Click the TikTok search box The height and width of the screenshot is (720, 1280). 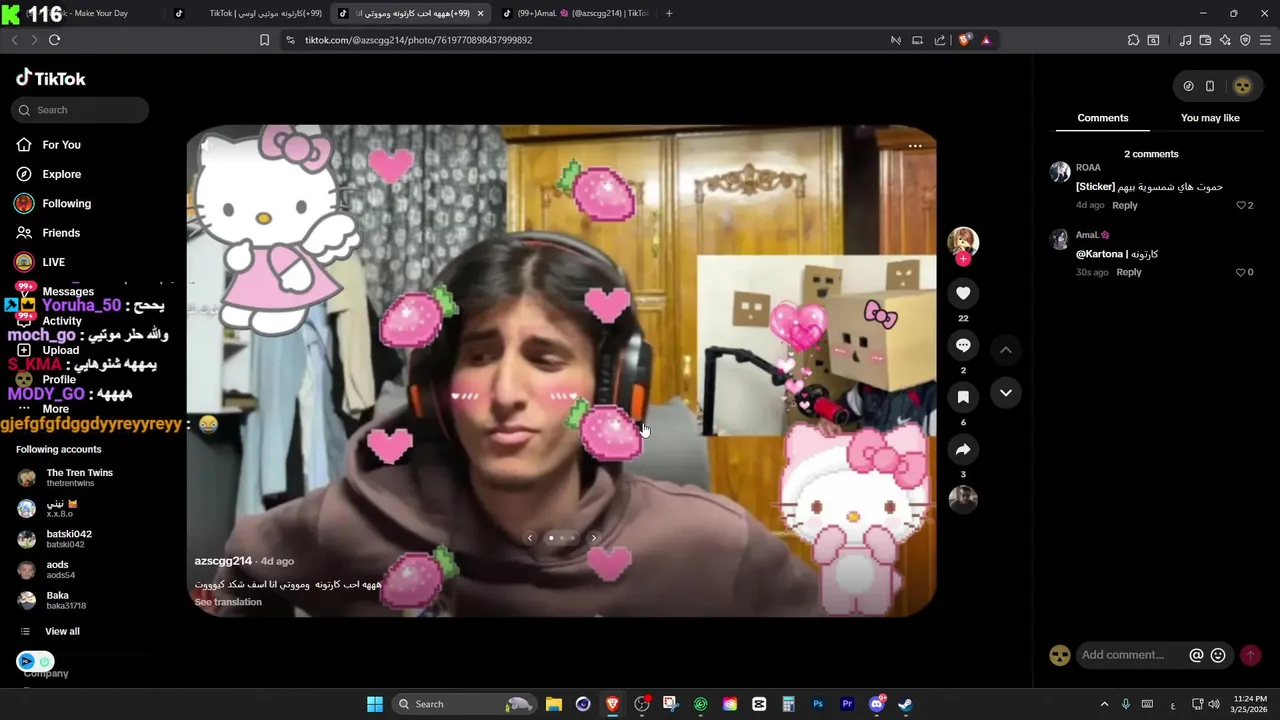tap(80, 110)
